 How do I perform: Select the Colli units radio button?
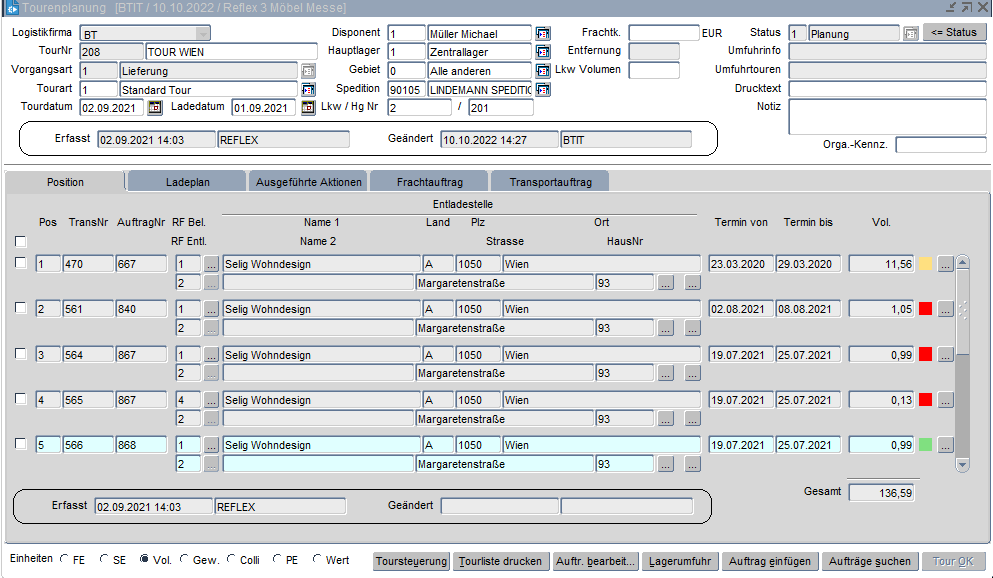232,560
